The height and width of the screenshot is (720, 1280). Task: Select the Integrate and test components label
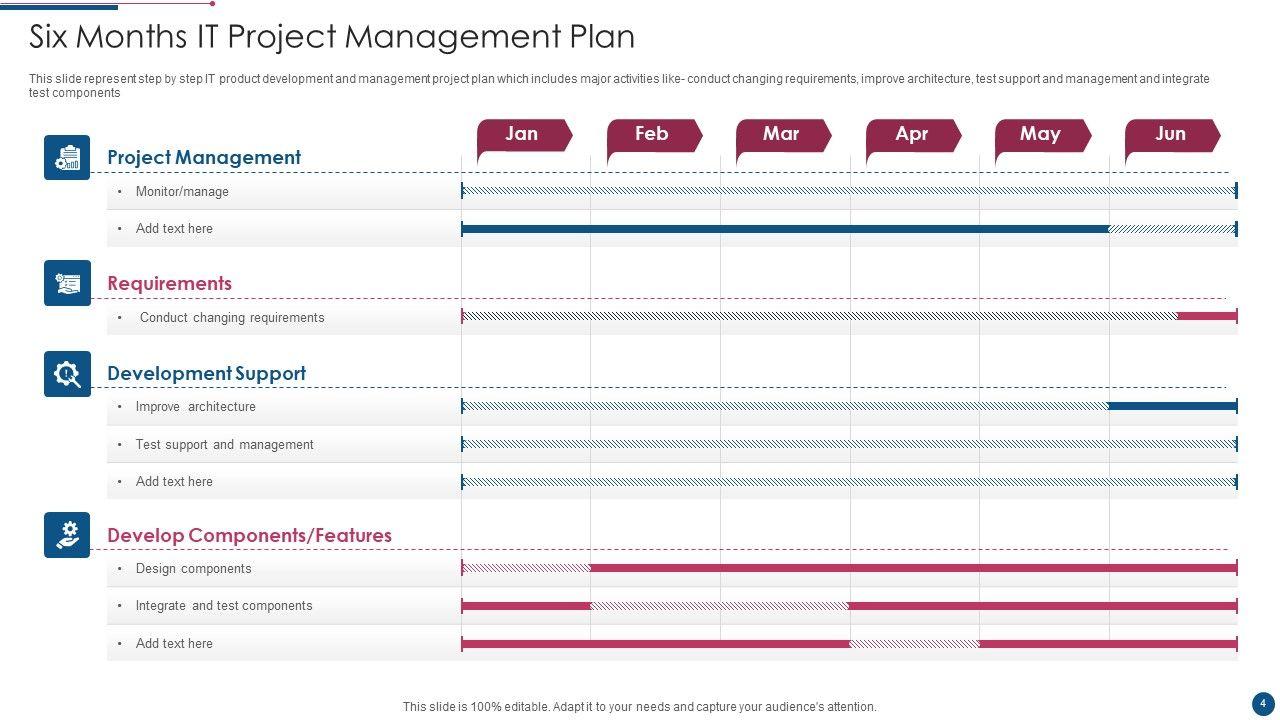click(224, 606)
